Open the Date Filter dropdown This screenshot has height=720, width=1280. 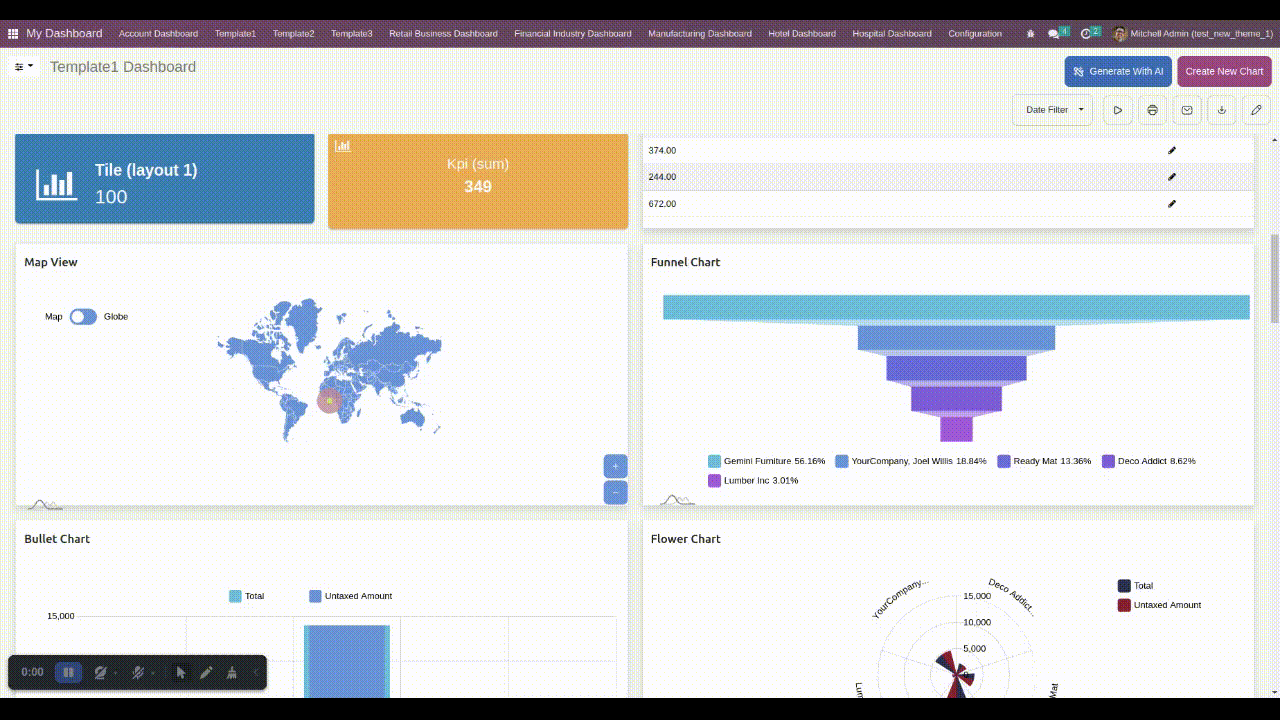click(x=1053, y=110)
